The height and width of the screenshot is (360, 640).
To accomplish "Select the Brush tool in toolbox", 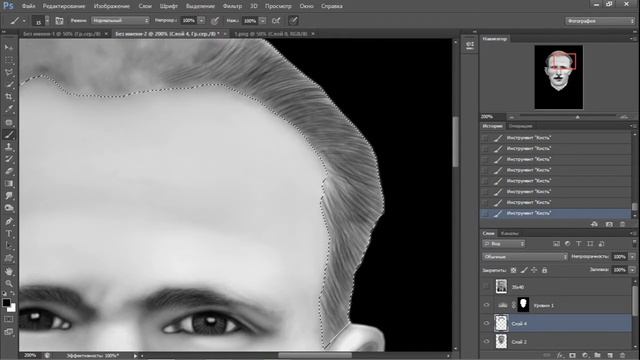I will tap(9, 134).
